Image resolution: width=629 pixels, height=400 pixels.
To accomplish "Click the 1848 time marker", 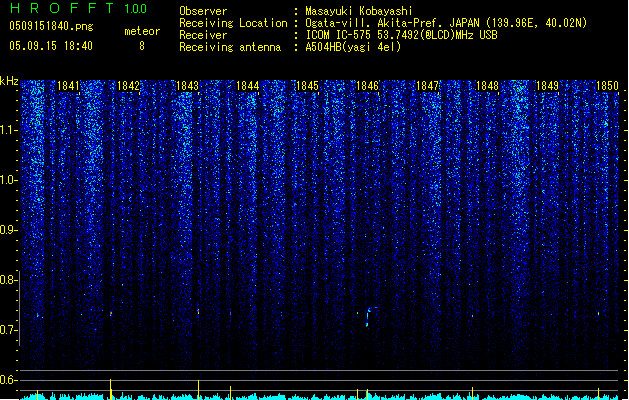I will click(487, 86).
